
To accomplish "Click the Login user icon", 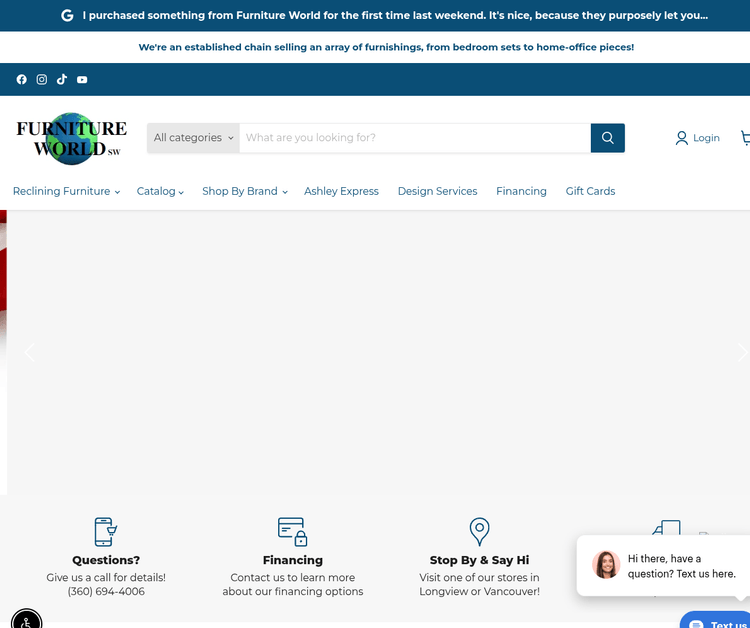I will pos(682,138).
